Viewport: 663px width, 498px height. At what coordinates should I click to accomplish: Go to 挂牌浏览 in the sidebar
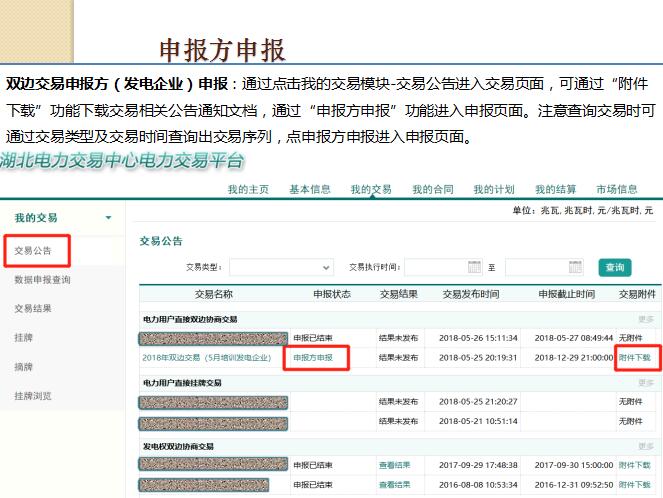coord(34,396)
